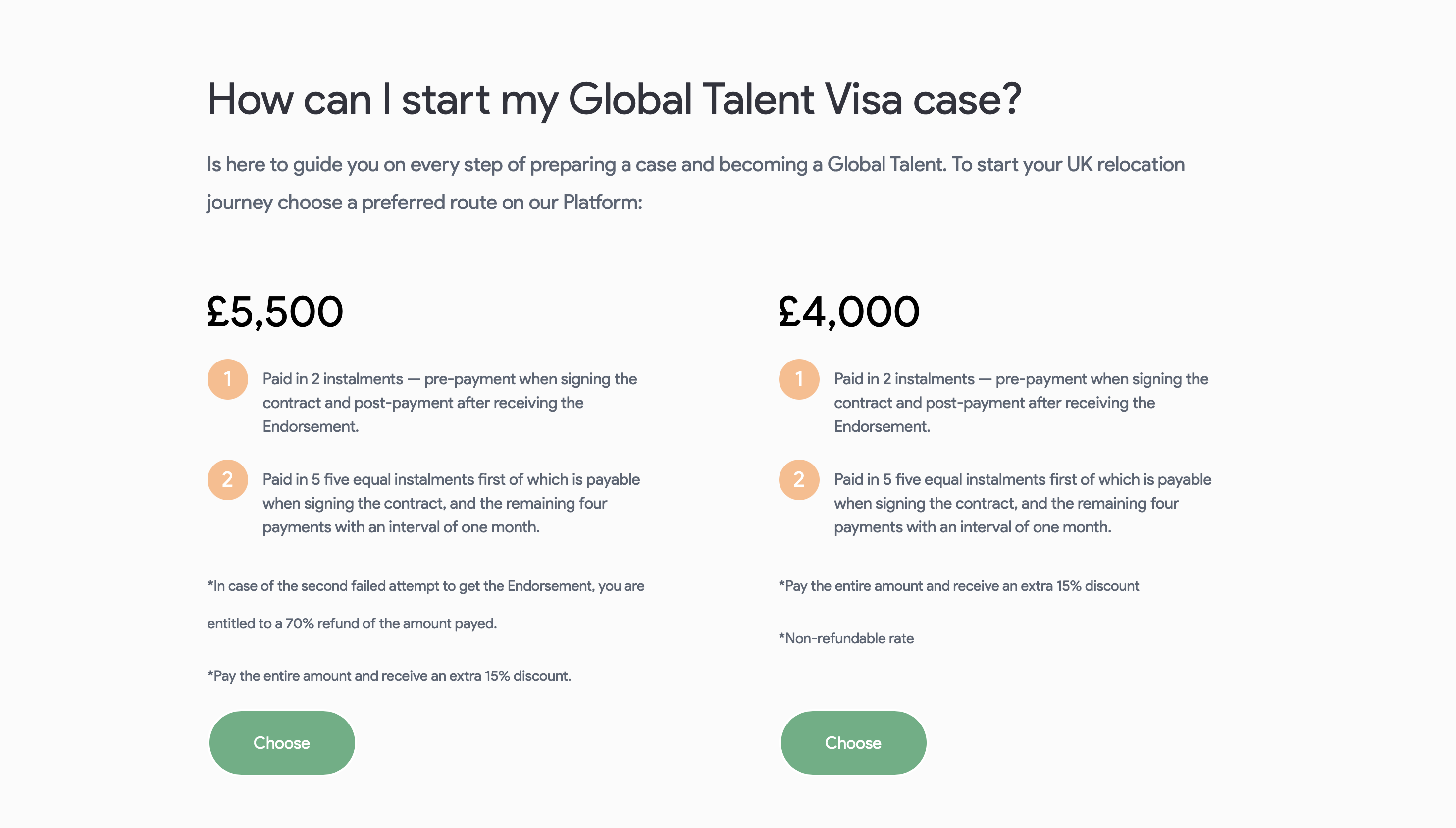Click the Non-refundable rate note
The image size is (1456, 828).
pos(846,639)
